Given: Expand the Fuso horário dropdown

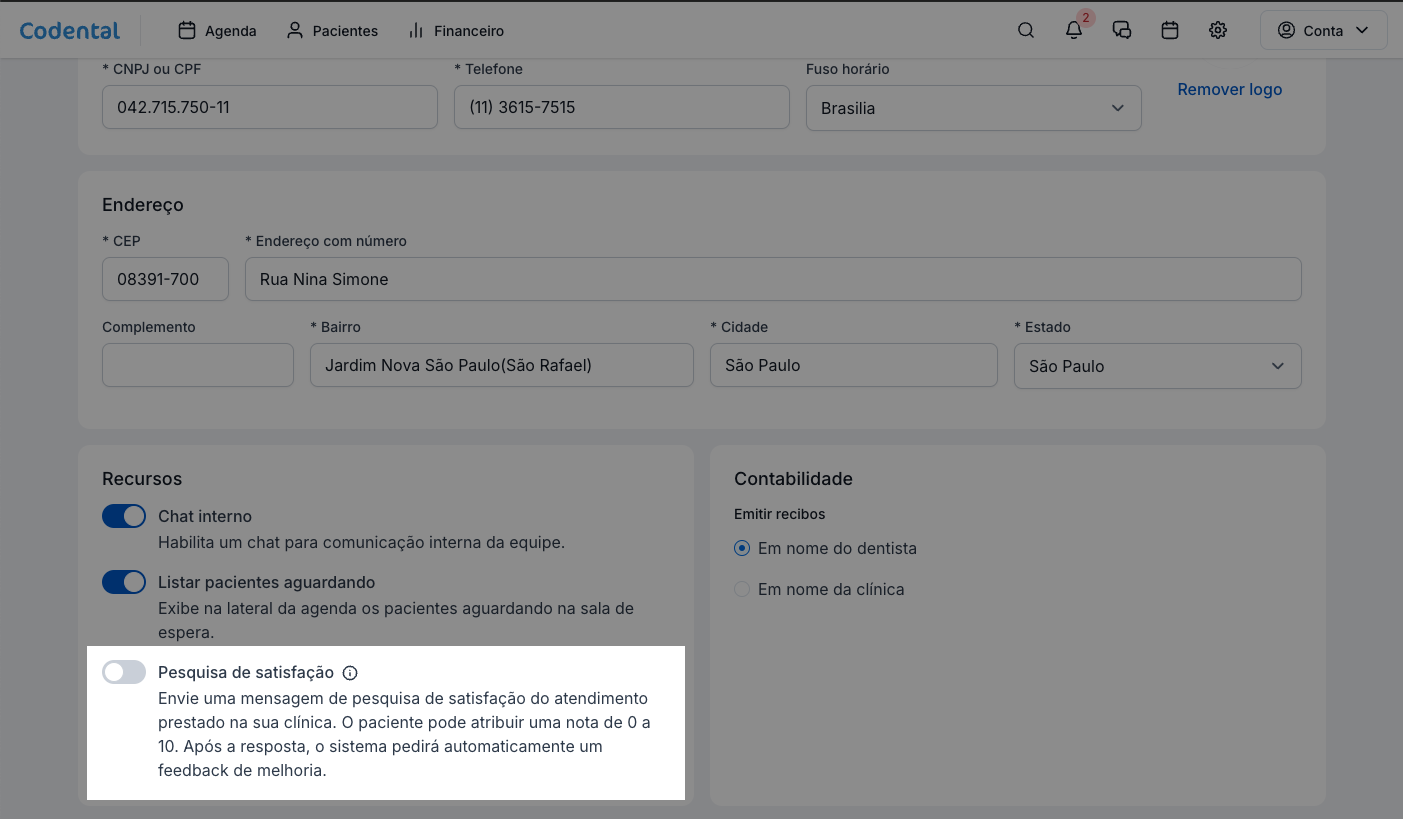Looking at the screenshot, I should [x=973, y=108].
